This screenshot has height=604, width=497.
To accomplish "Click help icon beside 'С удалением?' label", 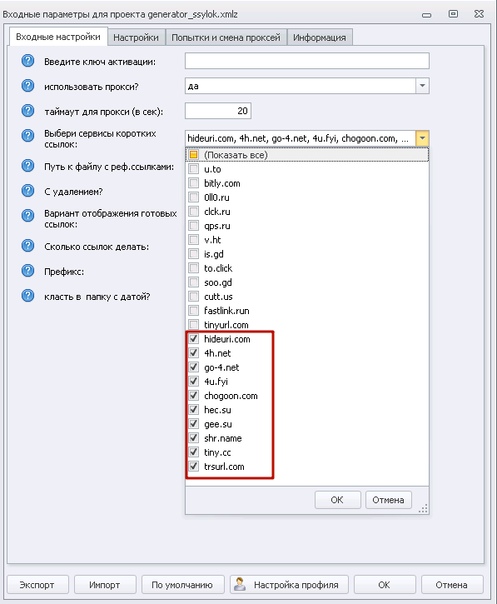I will (x=28, y=191).
